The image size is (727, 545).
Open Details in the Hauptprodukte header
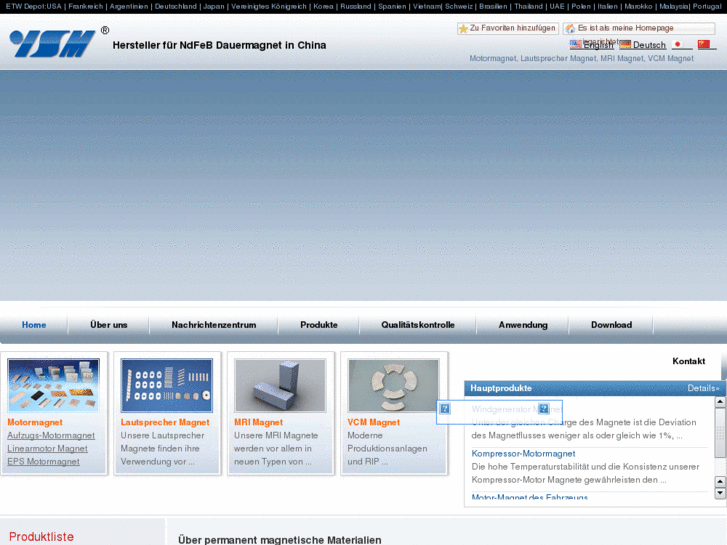coord(703,388)
